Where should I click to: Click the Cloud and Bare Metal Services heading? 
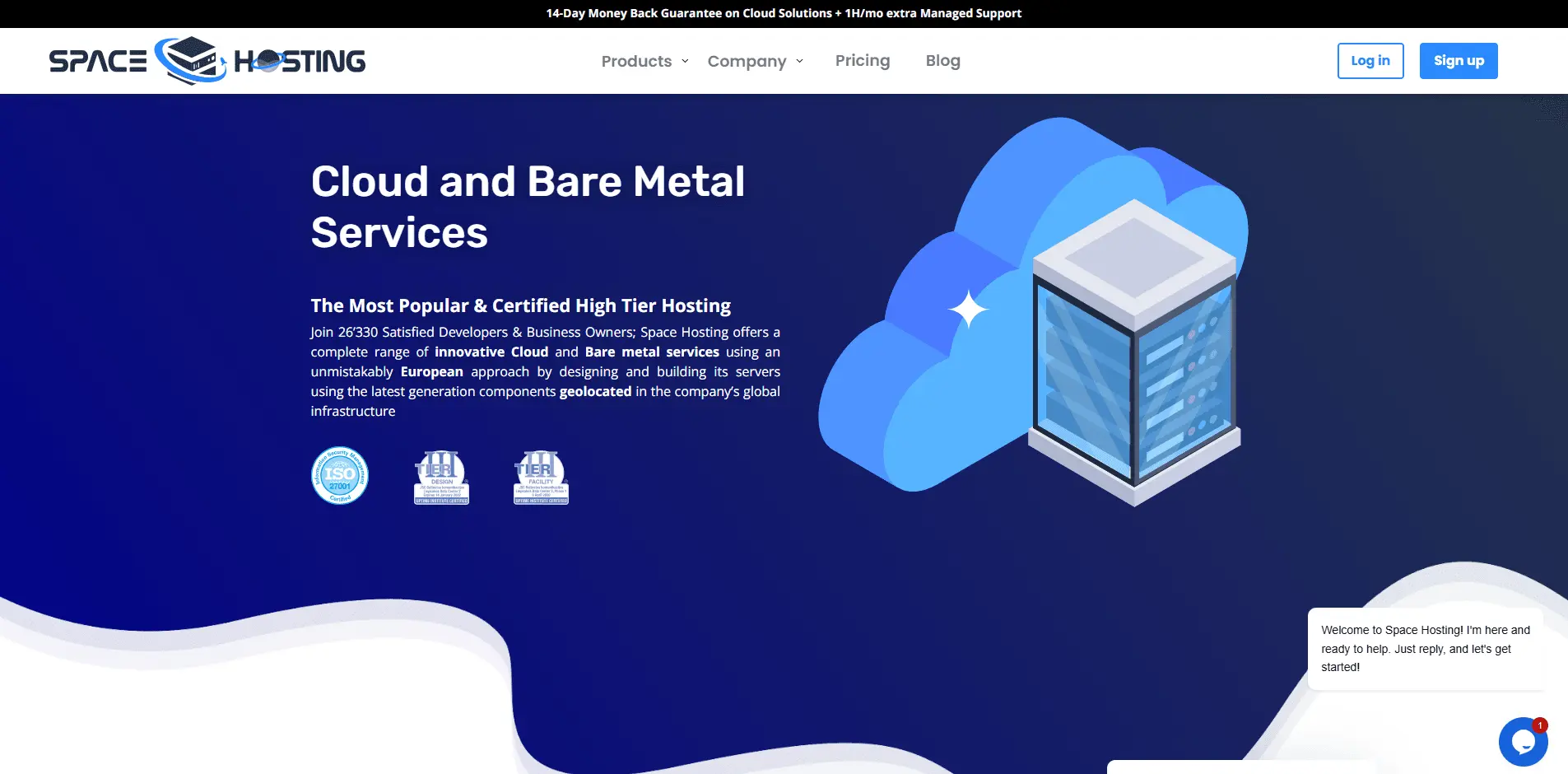pyautogui.click(x=528, y=207)
